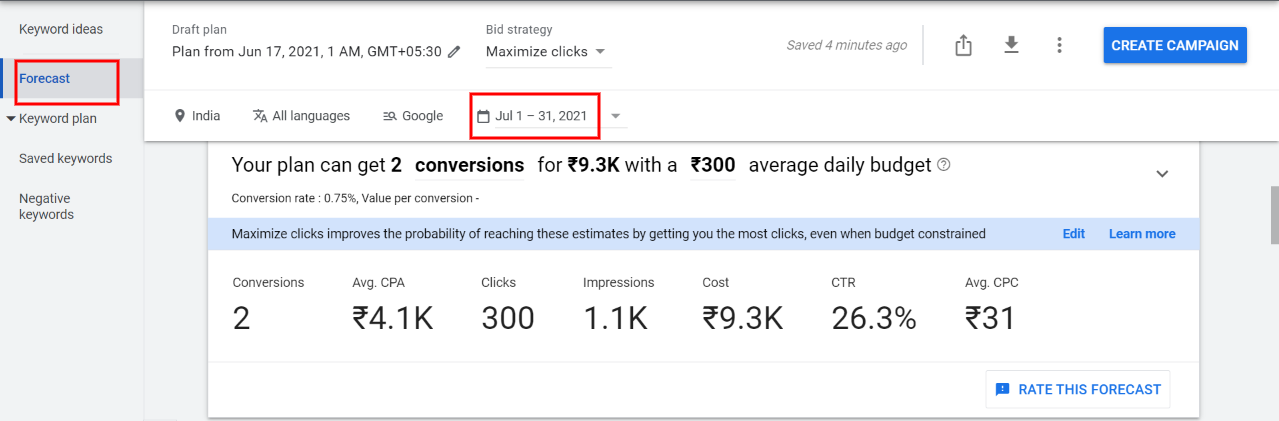
Task: Click the India location pin icon
Action: tap(180, 116)
